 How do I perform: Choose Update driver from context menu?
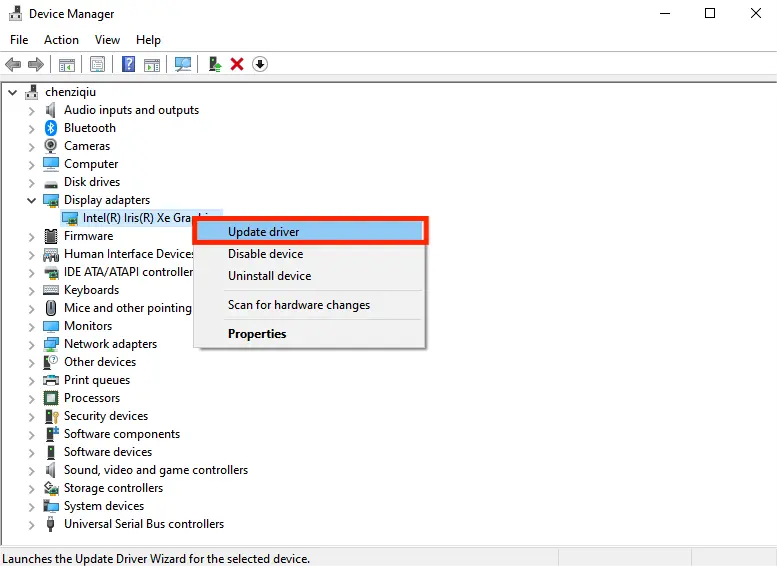coord(310,231)
